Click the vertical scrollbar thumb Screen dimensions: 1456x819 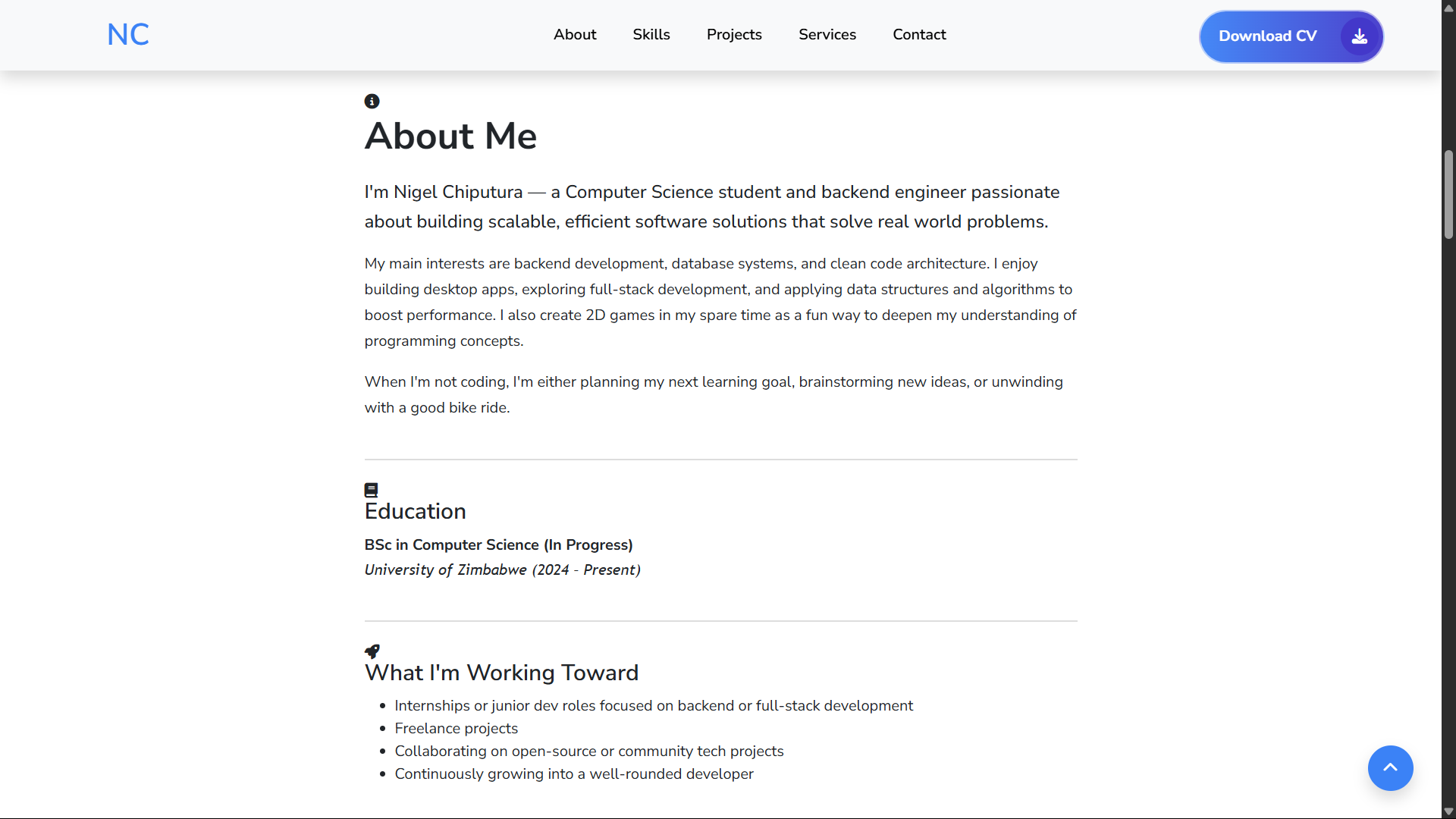click(1448, 195)
